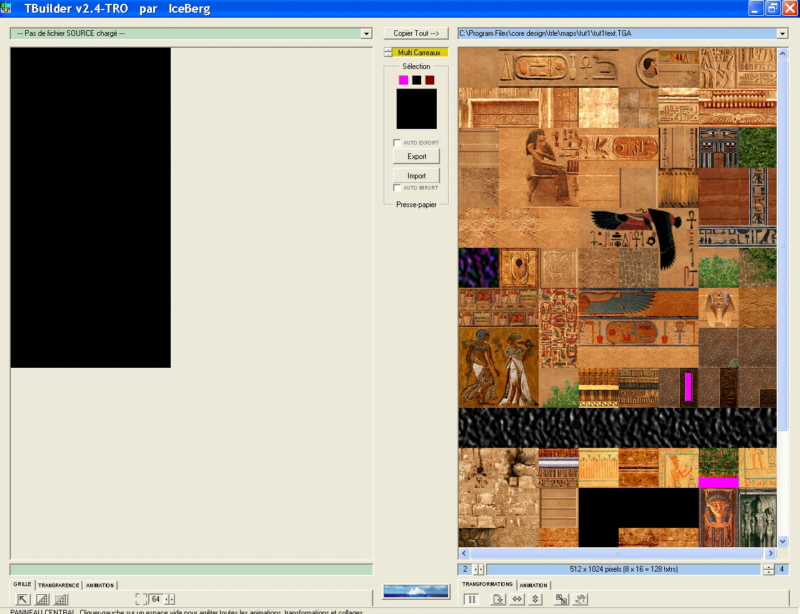The image size is (800, 614).
Task: Select the magenta color swatch
Action: 403,80
